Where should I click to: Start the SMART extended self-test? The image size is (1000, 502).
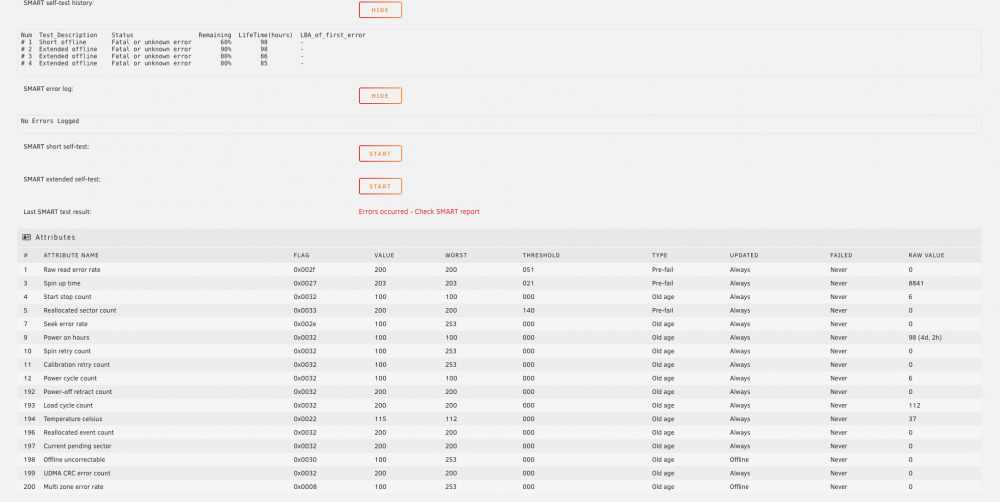click(x=380, y=186)
